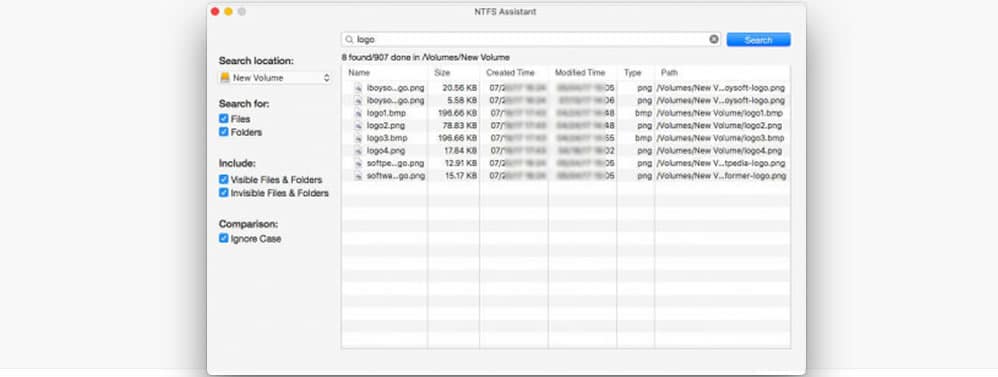Close the NTFS Assistant window with red button
Screen dimensions: 998x377
215,11
